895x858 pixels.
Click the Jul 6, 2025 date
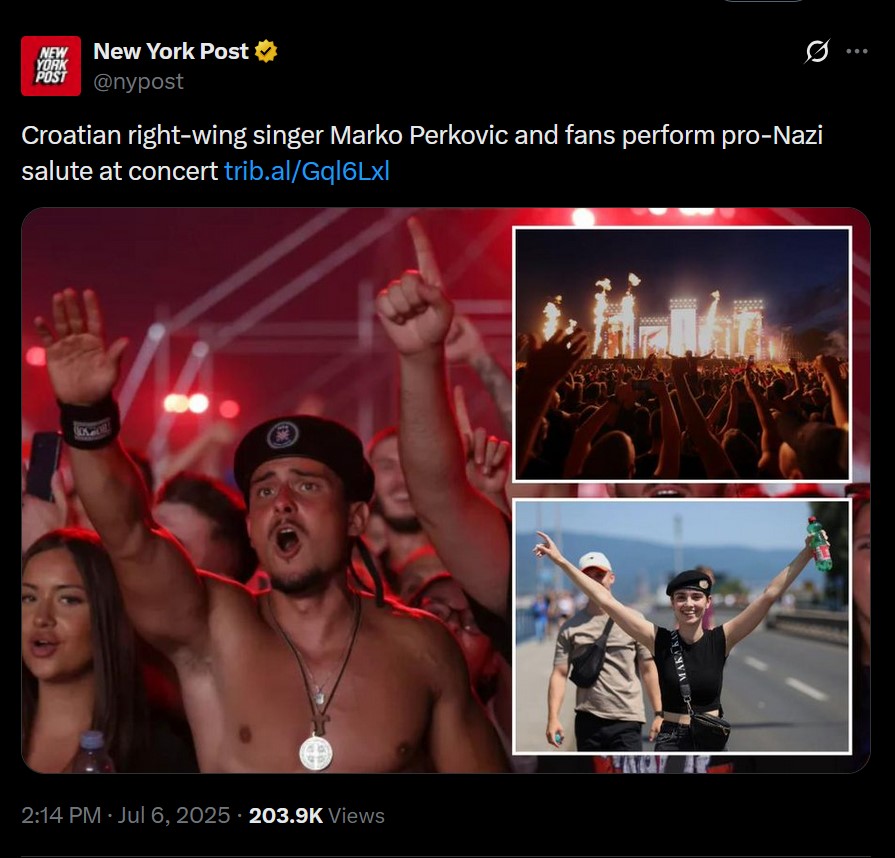tap(174, 815)
